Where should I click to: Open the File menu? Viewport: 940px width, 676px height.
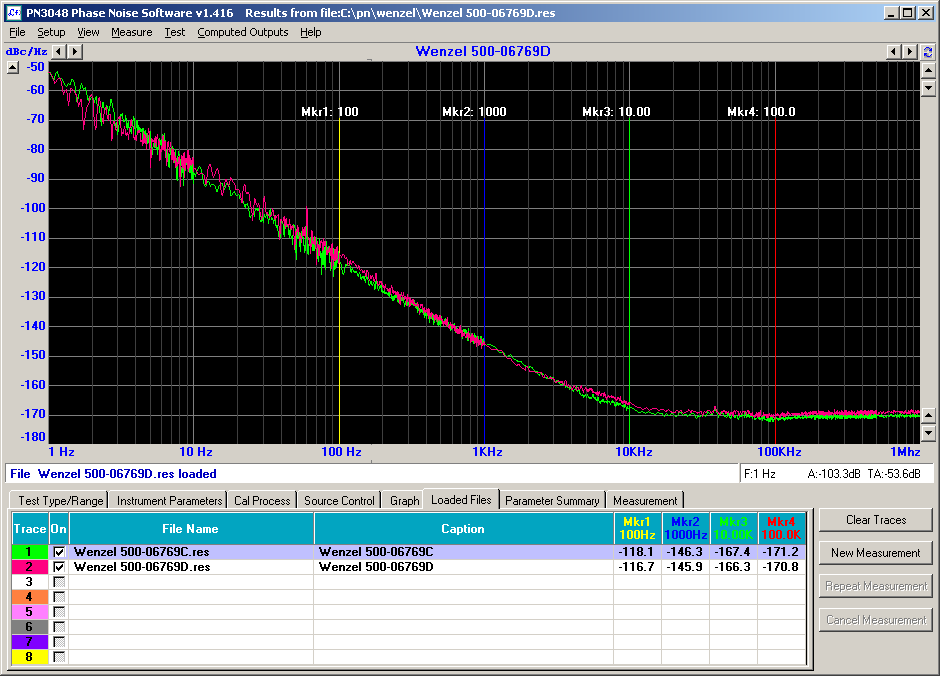(17, 32)
